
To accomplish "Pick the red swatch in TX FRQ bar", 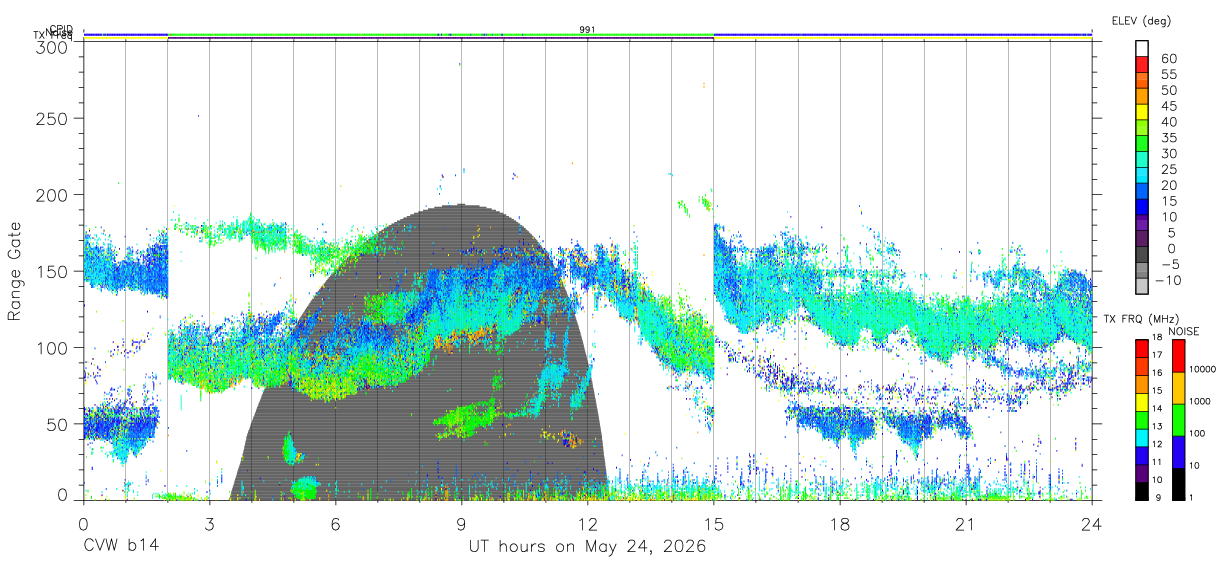I will pyautogui.click(x=1141, y=348).
